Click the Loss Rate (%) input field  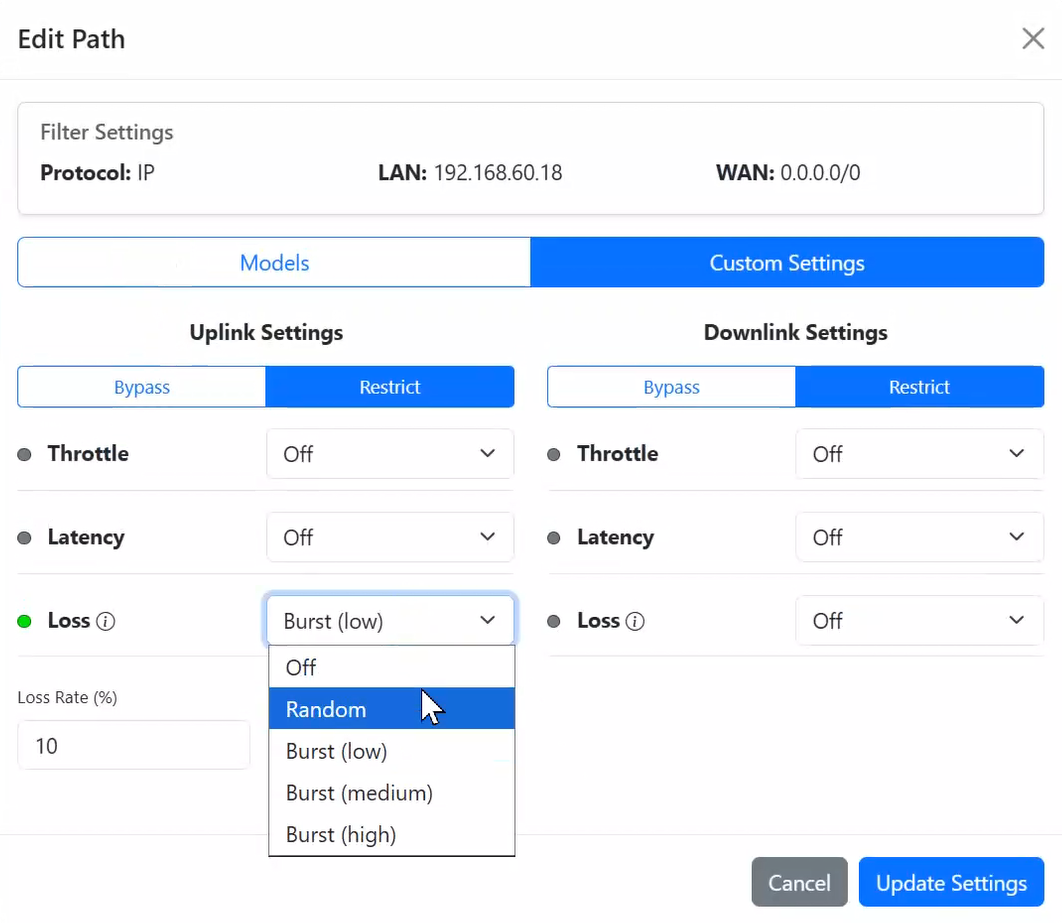coord(134,745)
